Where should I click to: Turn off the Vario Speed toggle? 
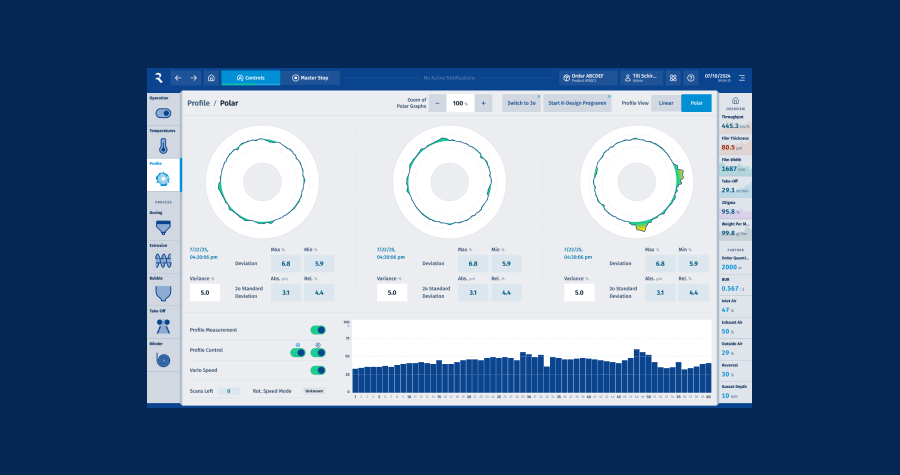tap(319, 370)
